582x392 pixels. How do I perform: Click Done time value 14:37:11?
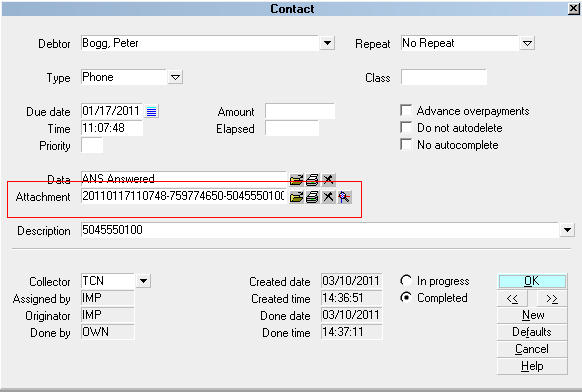click(351, 332)
